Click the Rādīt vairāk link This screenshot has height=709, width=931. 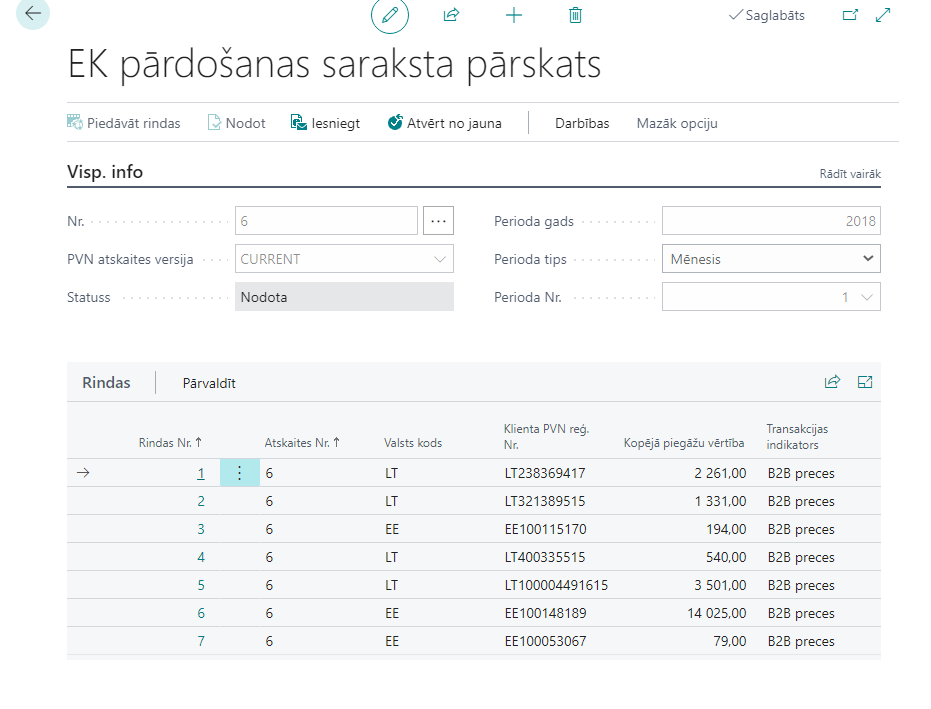tap(850, 174)
